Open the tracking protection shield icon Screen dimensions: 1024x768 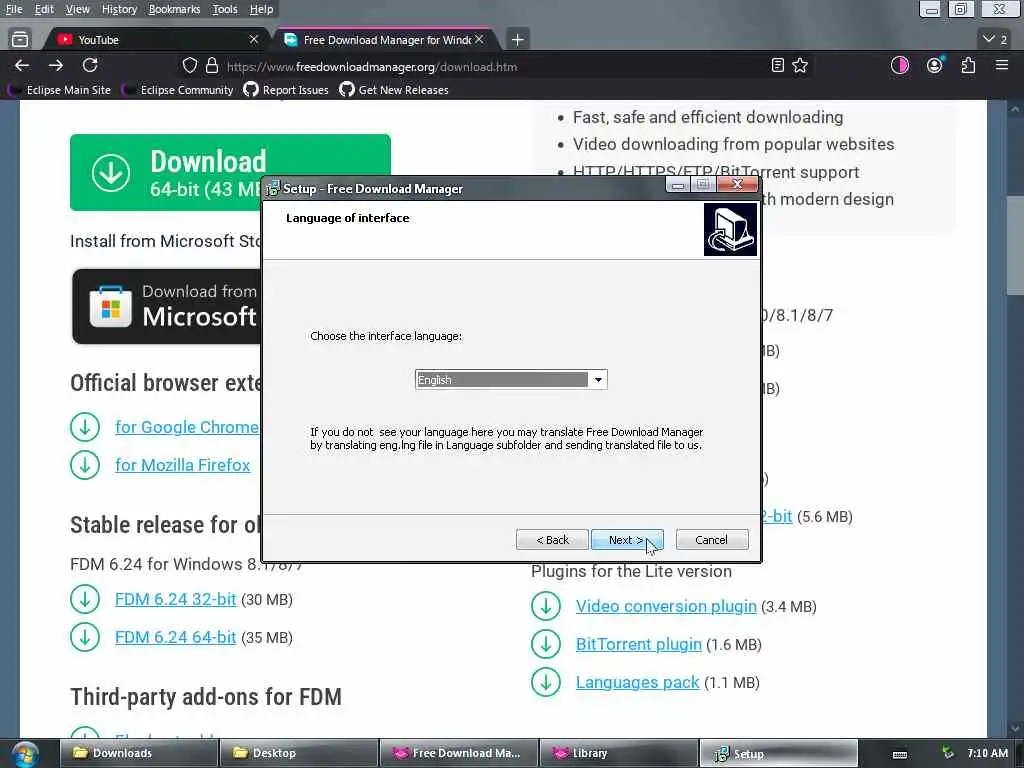coord(189,65)
